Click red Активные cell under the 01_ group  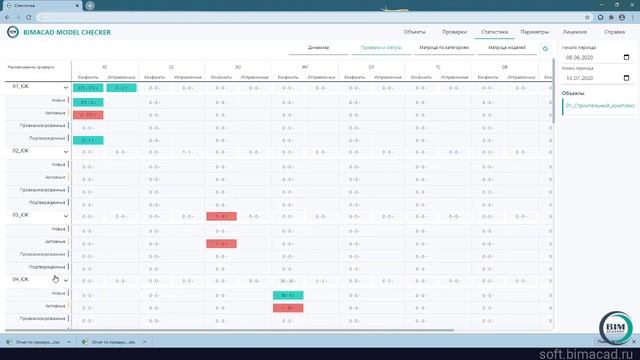(x=88, y=115)
